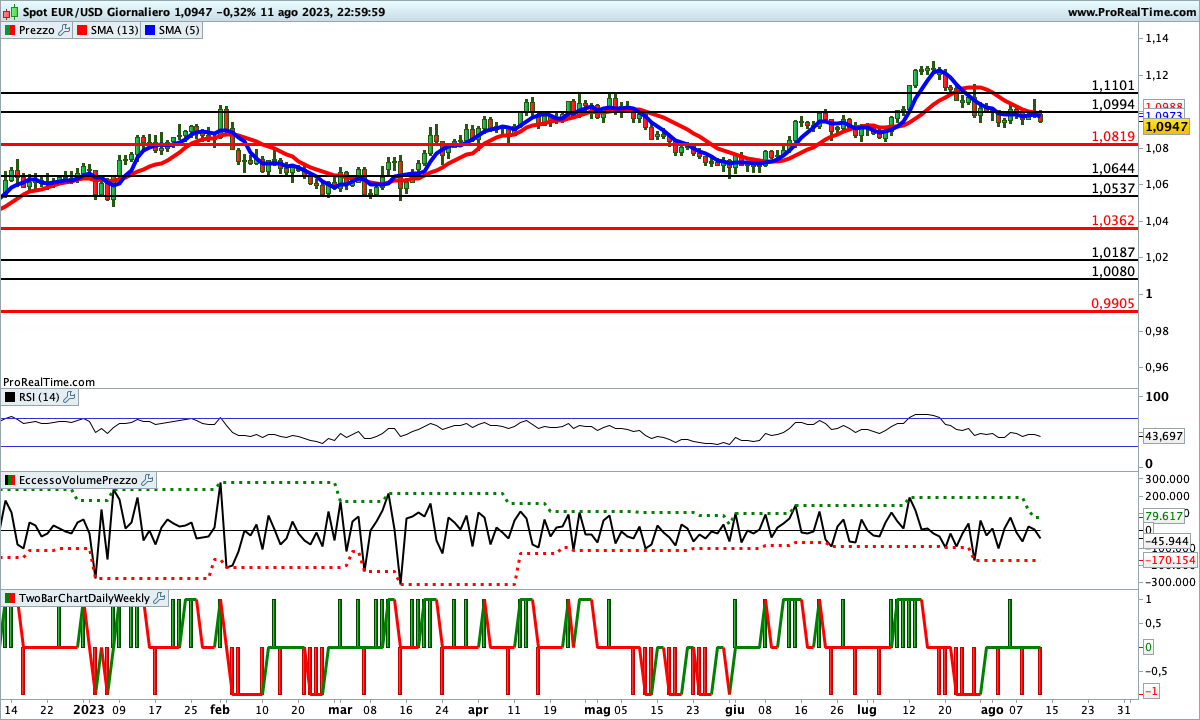Select the Prezzo indicator label
The image size is (1200, 720).
(37, 30)
